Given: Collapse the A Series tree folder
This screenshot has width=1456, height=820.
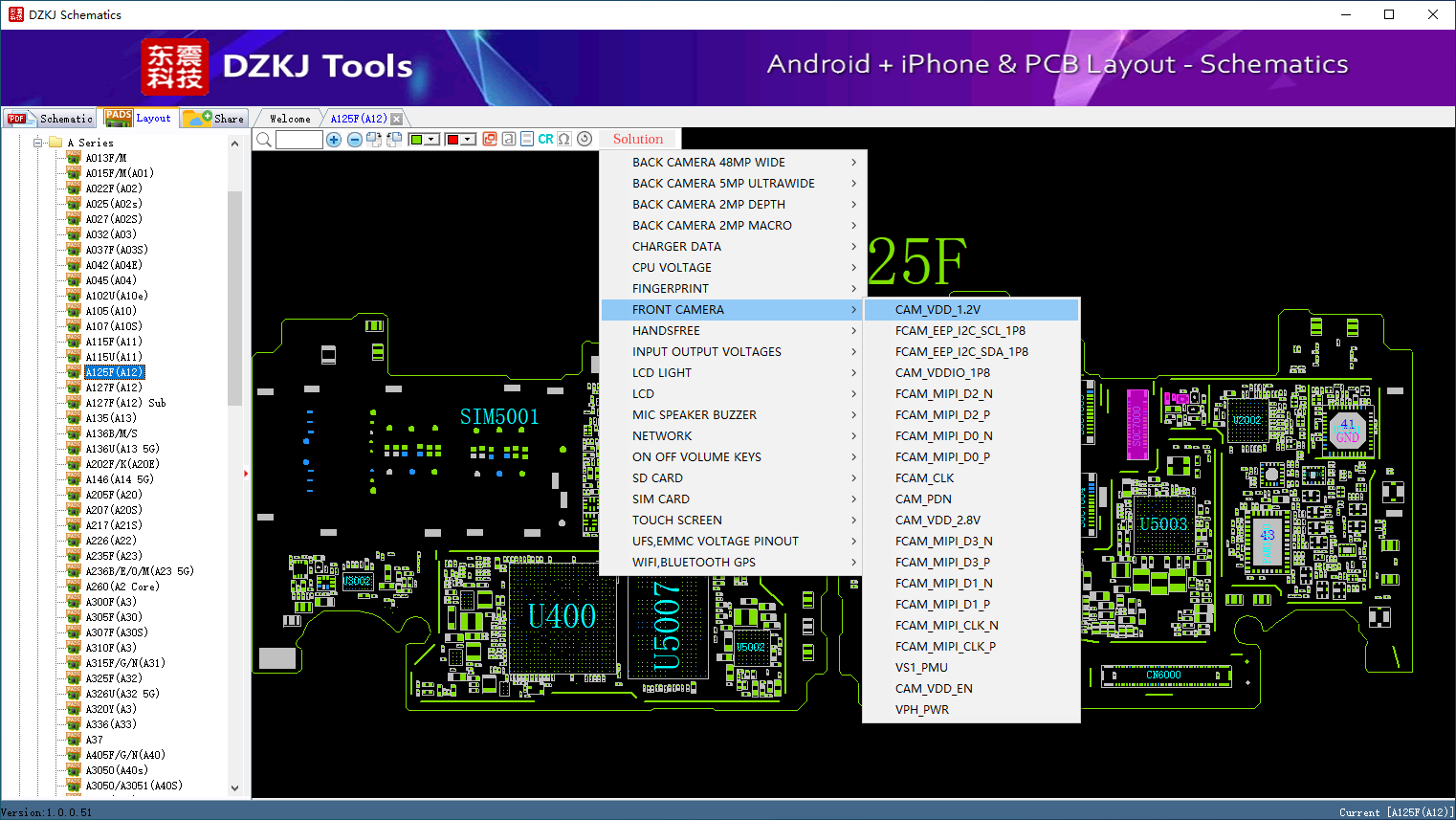Looking at the screenshot, I should (38, 143).
